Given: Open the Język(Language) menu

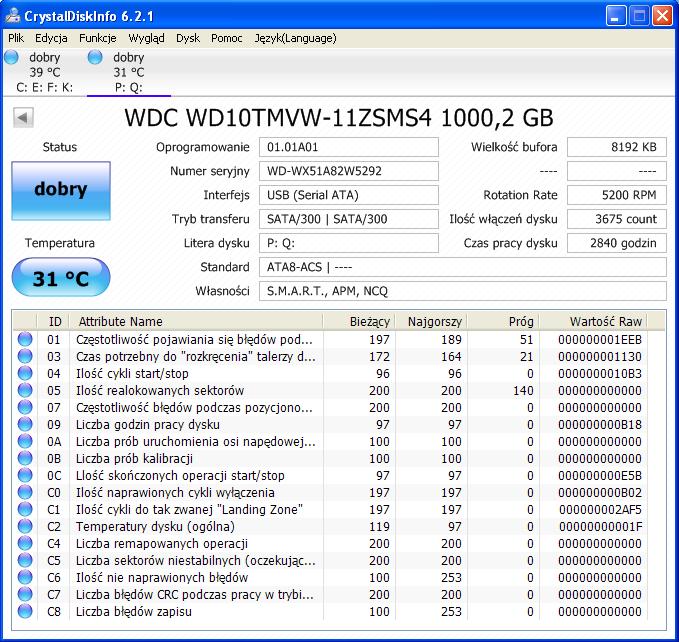Looking at the screenshot, I should coord(295,38).
